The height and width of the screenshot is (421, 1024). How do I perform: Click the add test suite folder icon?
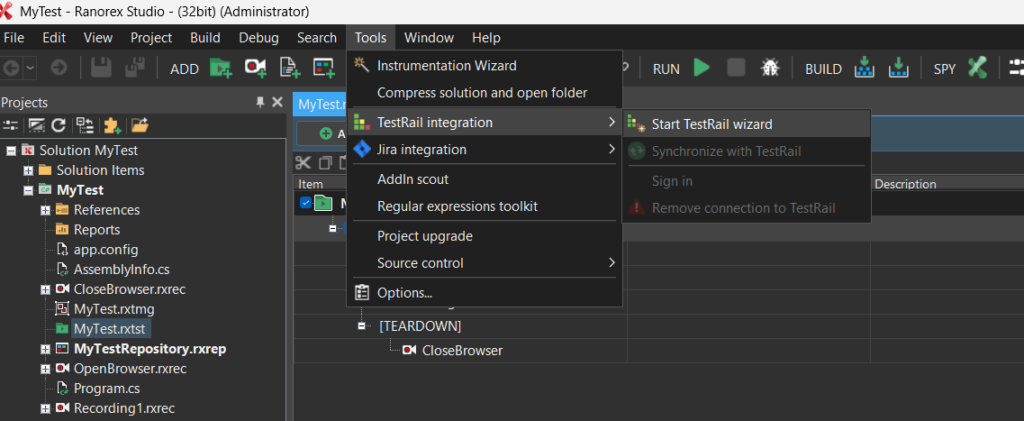(x=221, y=68)
